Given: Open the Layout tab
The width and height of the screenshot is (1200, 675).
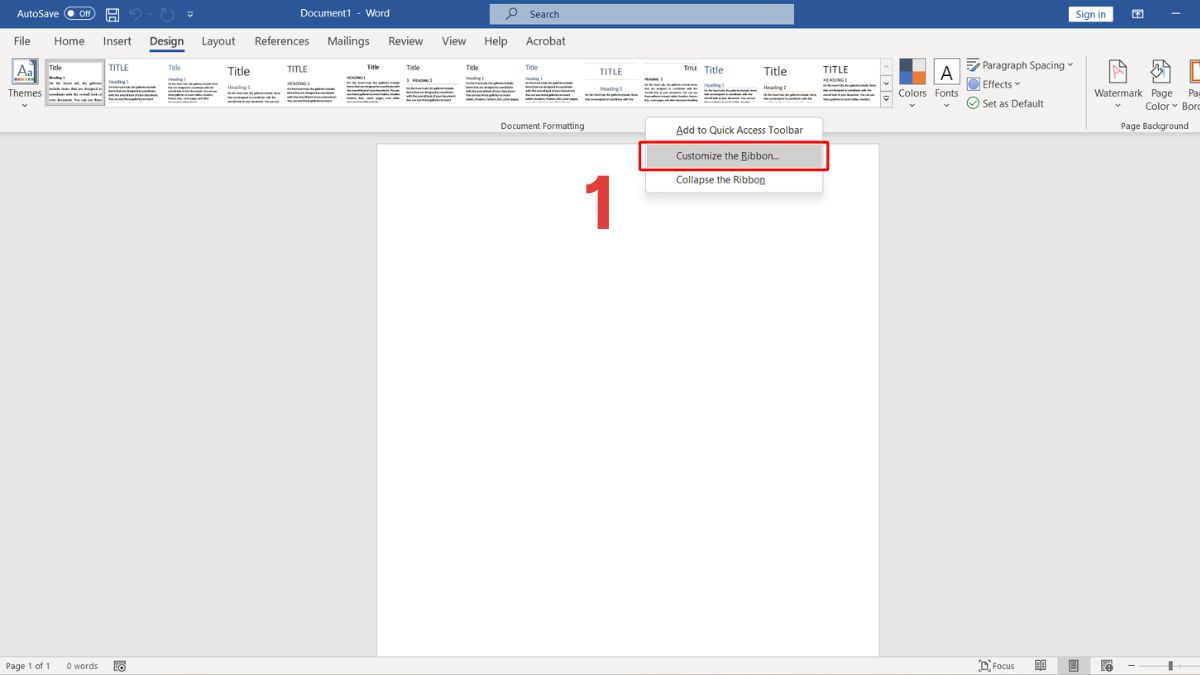Looking at the screenshot, I should point(218,41).
